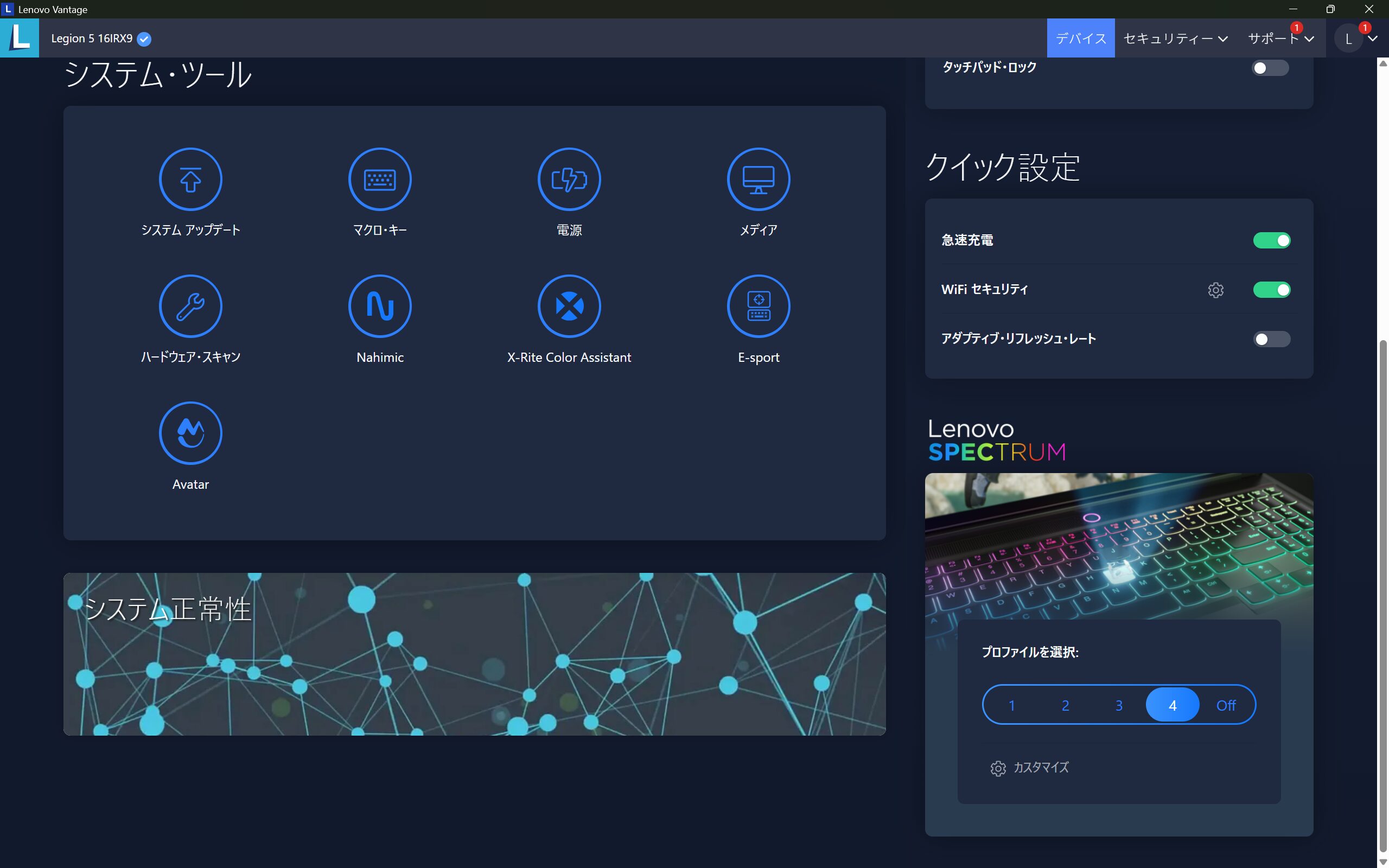Open the マクロ・キー (Macro Key) keyboard icon

pyautogui.click(x=380, y=179)
